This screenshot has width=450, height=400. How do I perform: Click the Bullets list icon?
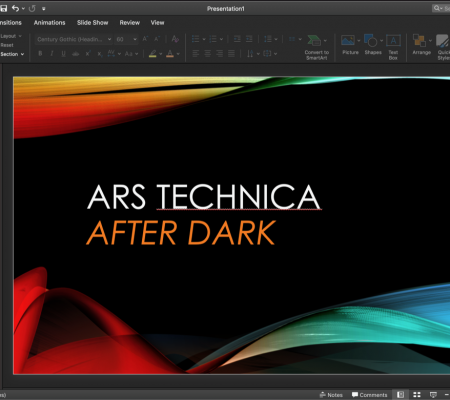pos(195,39)
